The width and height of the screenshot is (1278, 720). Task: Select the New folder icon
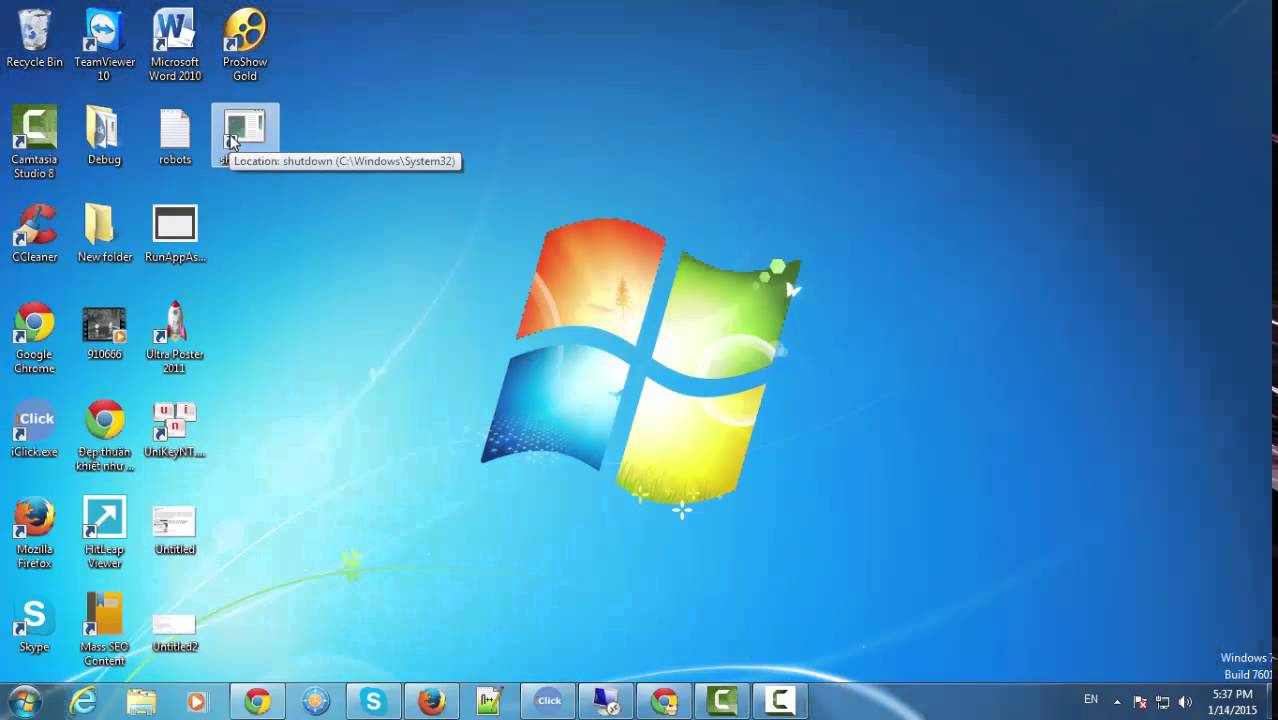coord(104,233)
